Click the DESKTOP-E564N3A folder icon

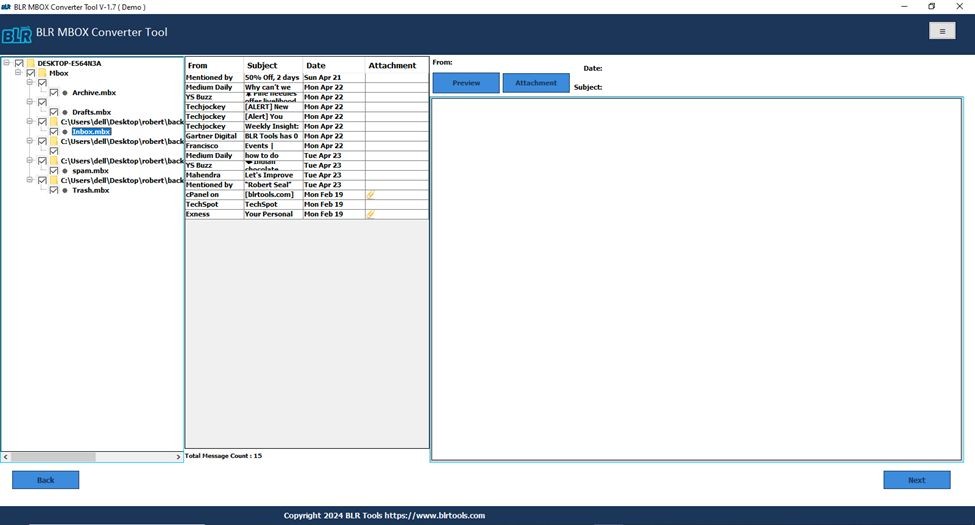(x=31, y=63)
